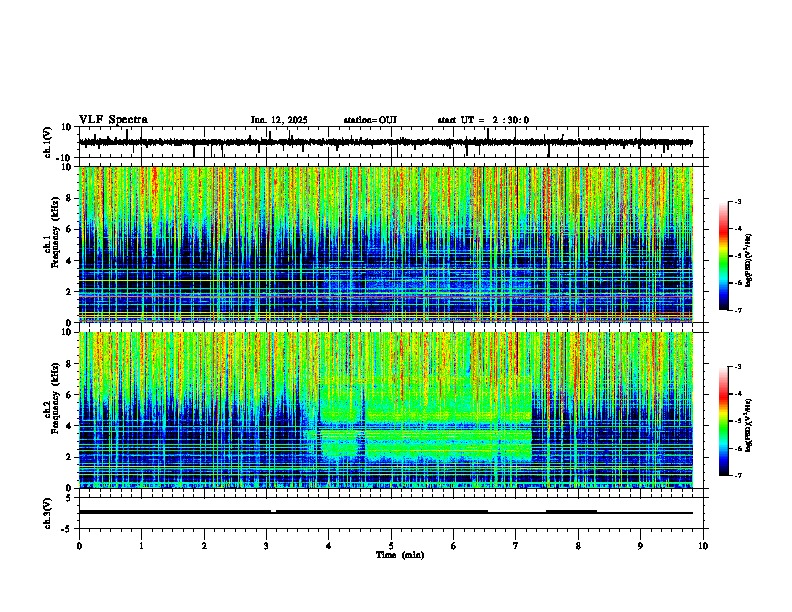Click the "VLF Spectra" plot title
The image size is (792, 612).
[113, 120]
